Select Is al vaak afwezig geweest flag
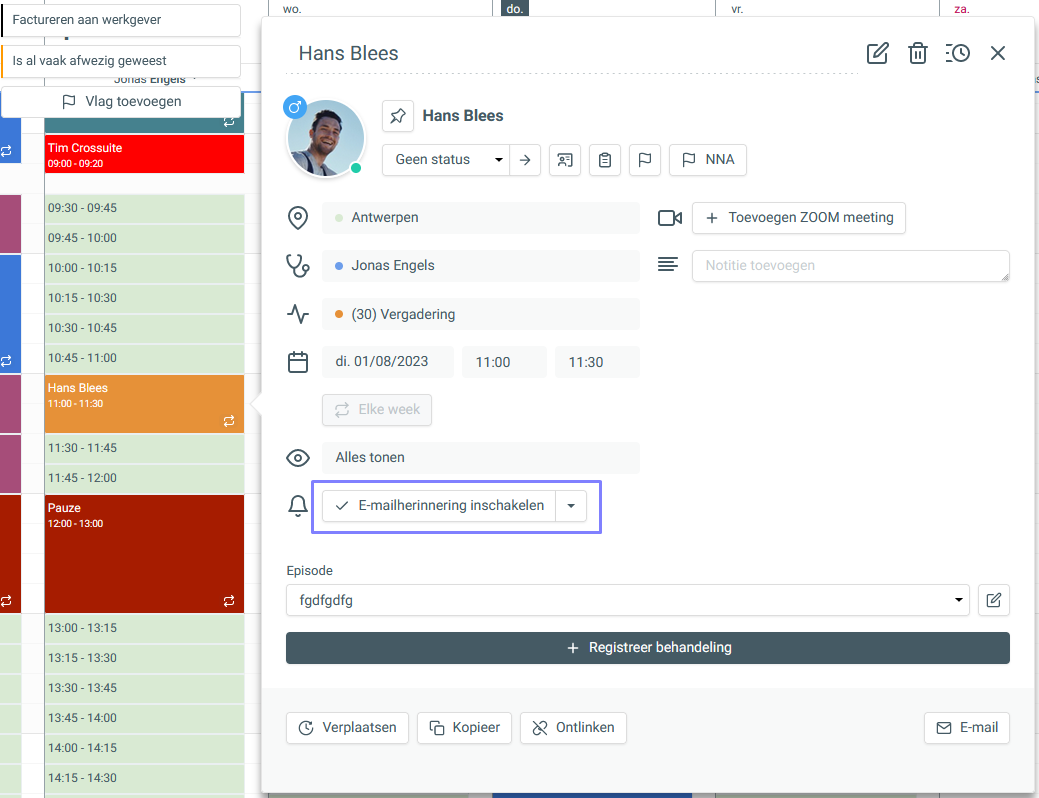 tap(121, 61)
